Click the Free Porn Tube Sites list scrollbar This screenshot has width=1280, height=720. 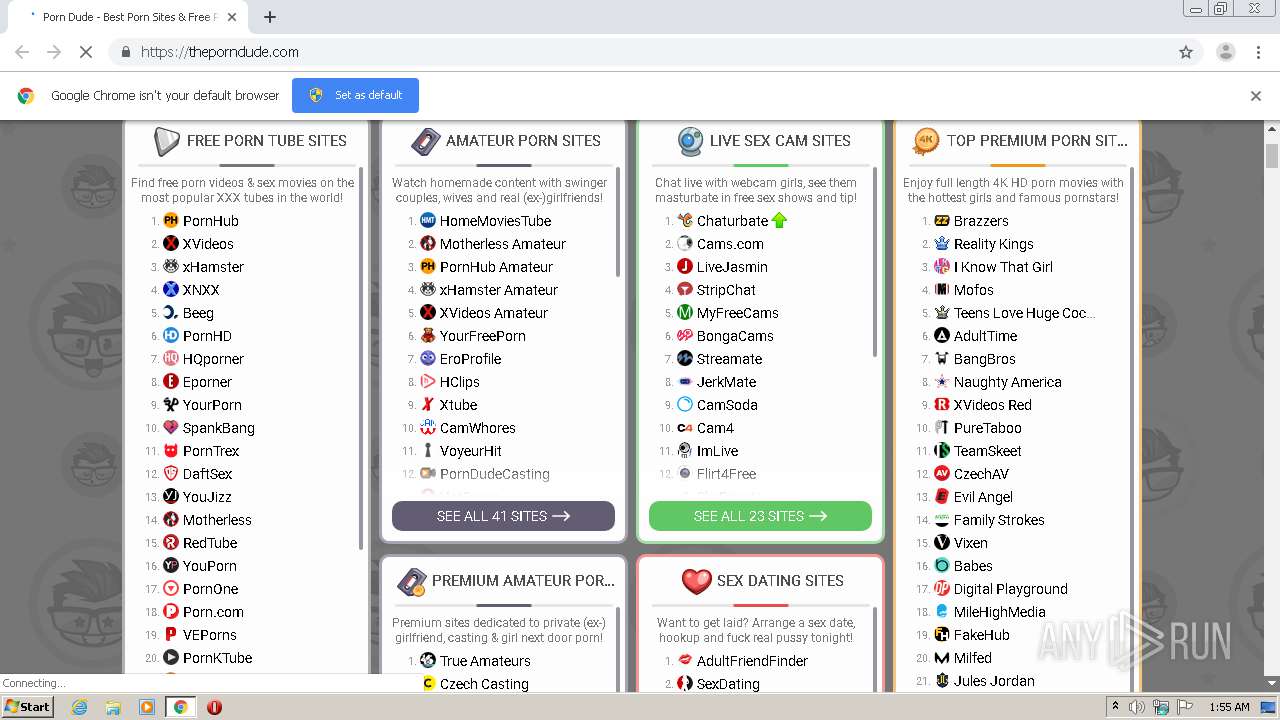click(x=361, y=358)
